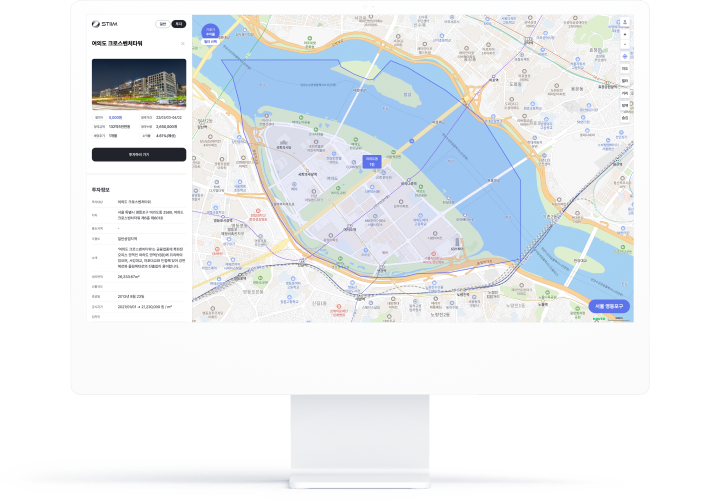Open the user profile map icon
720x502 pixels.
coord(624,22)
